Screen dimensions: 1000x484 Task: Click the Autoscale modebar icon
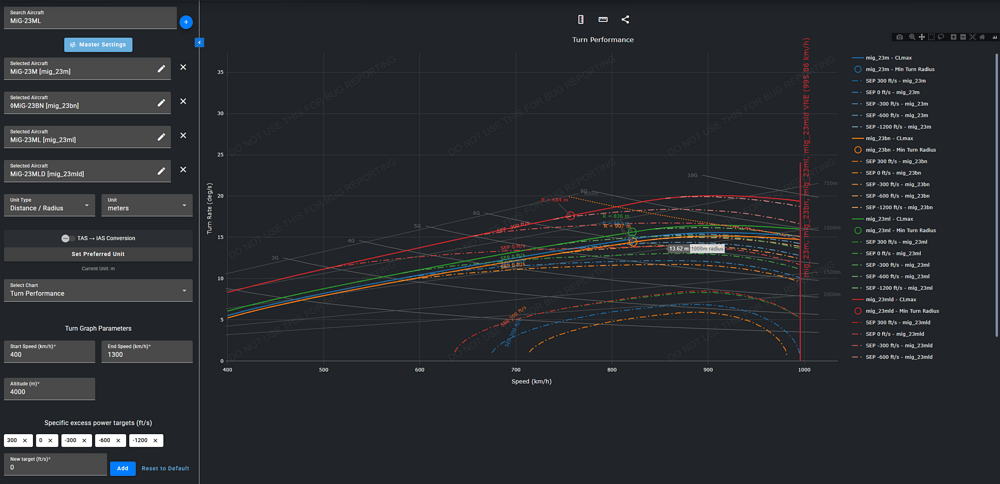(973, 37)
